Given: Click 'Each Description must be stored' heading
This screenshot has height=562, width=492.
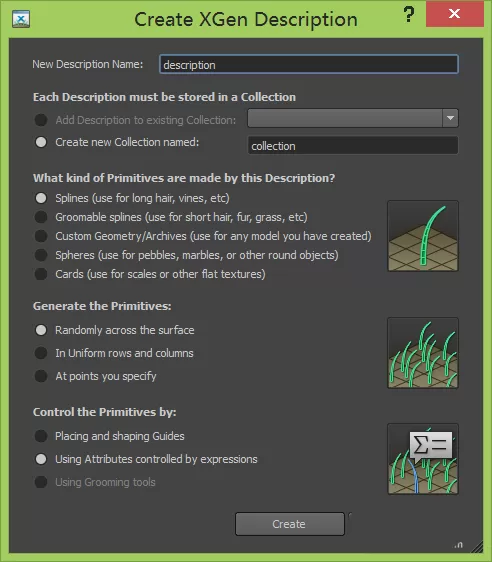Looking at the screenshot, I should 164,97.
